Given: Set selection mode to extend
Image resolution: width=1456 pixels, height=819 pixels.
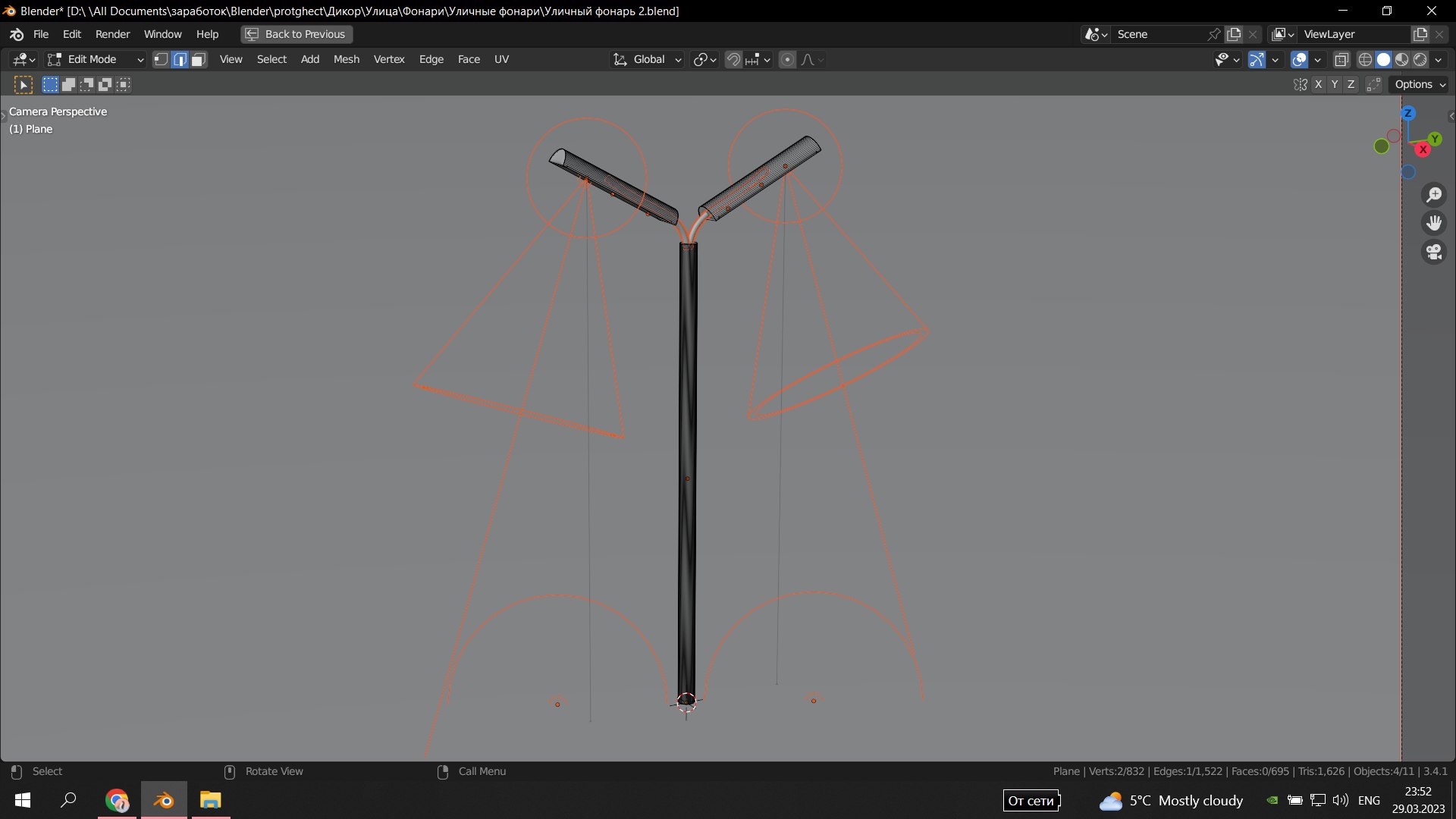Looking at the screenshot, I should pyautogui.click(x=68, y=84).
